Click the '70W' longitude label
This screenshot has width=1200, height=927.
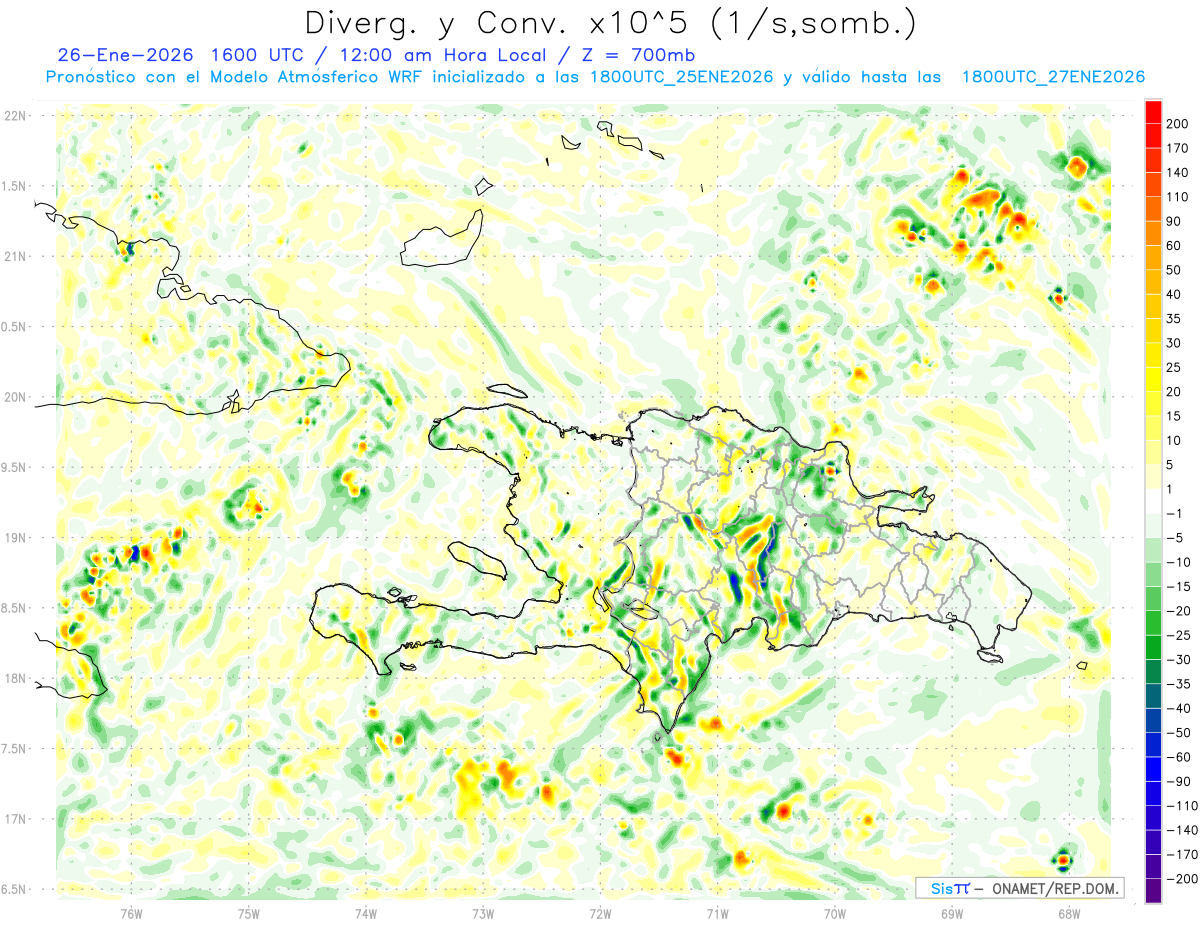pos(834,912)
